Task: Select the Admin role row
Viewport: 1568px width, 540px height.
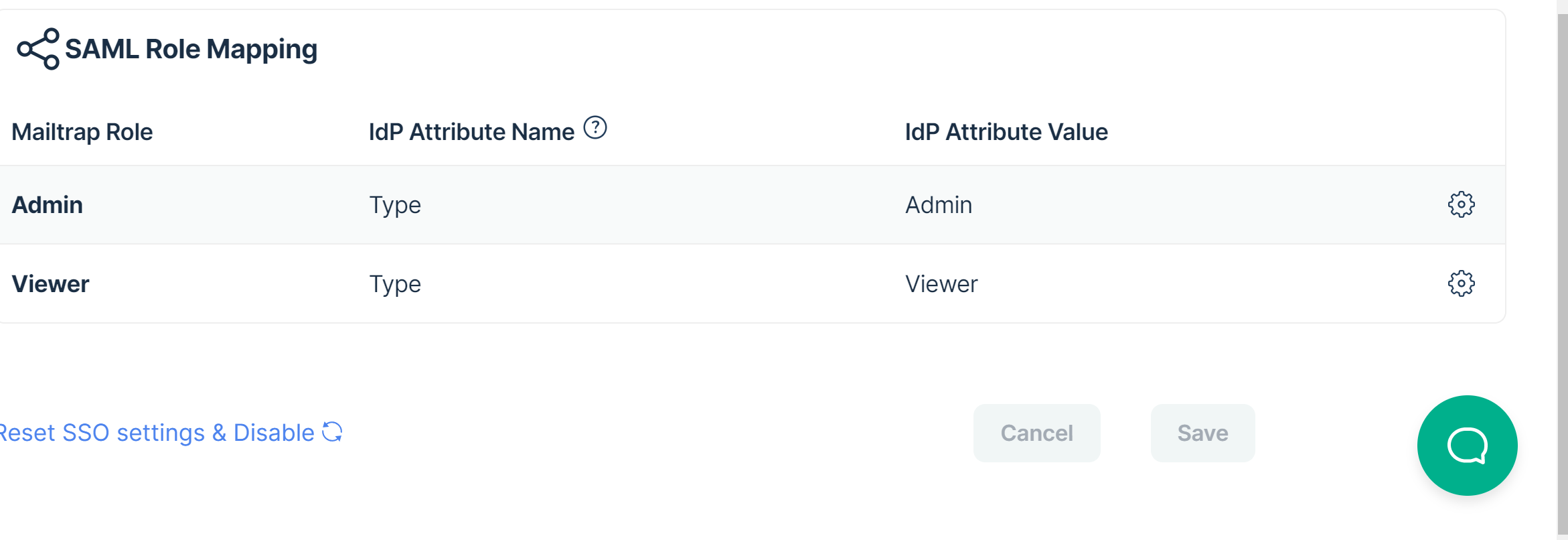Action: (753, 204)
